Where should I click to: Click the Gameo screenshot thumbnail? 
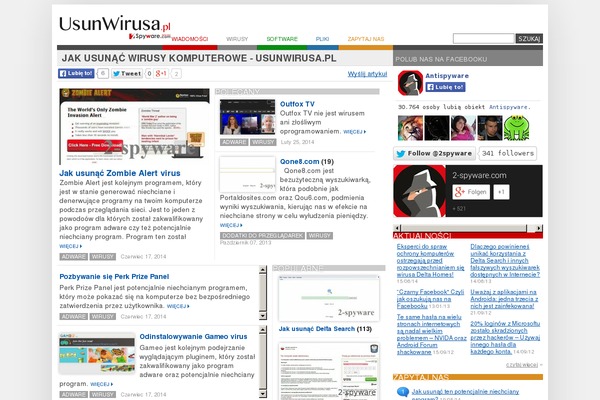pos(97,354)
